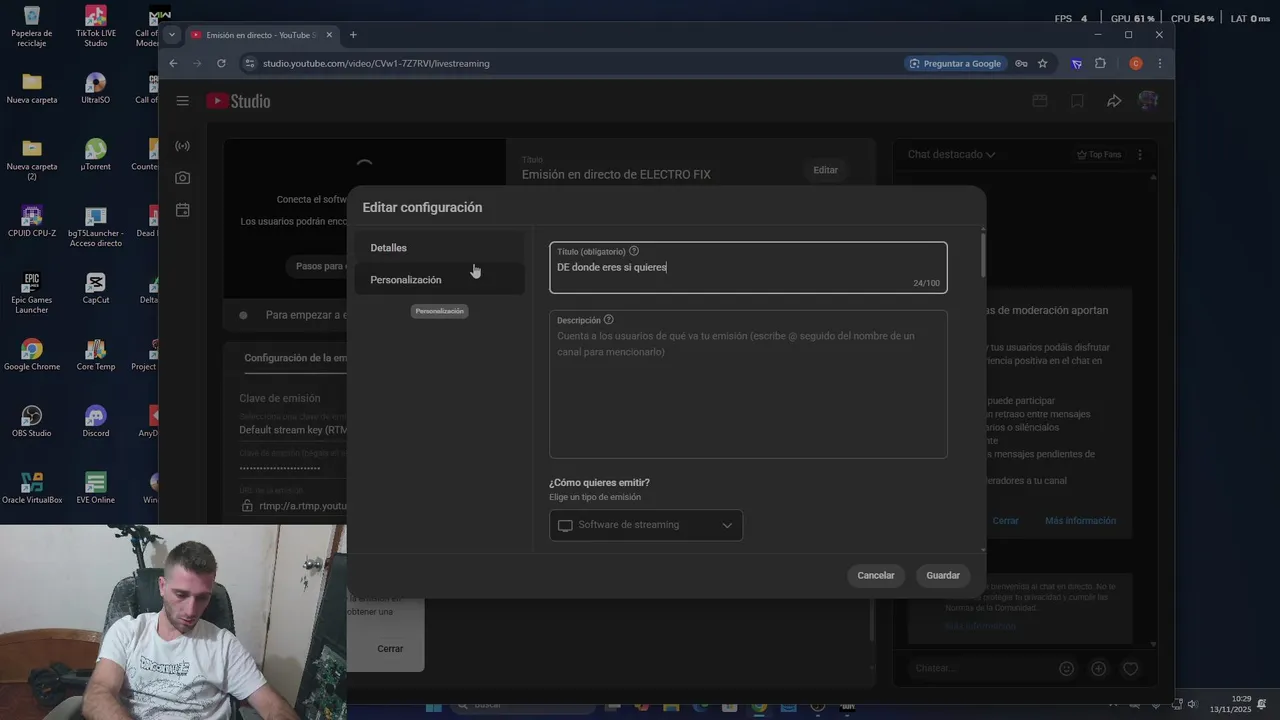Open Papelera de reciclaje on desktop
The height and width of the screenshot is (720, 1280).
tap(32, 25)
